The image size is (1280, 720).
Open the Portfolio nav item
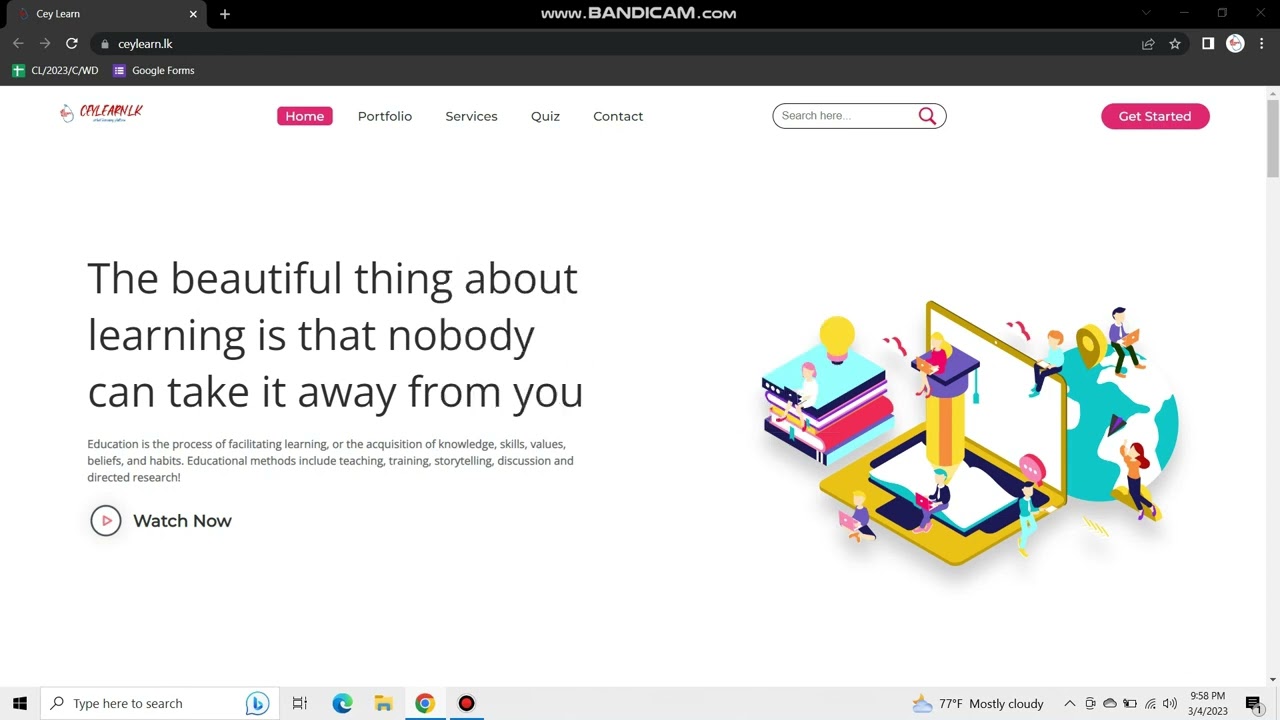coord(385,116)
